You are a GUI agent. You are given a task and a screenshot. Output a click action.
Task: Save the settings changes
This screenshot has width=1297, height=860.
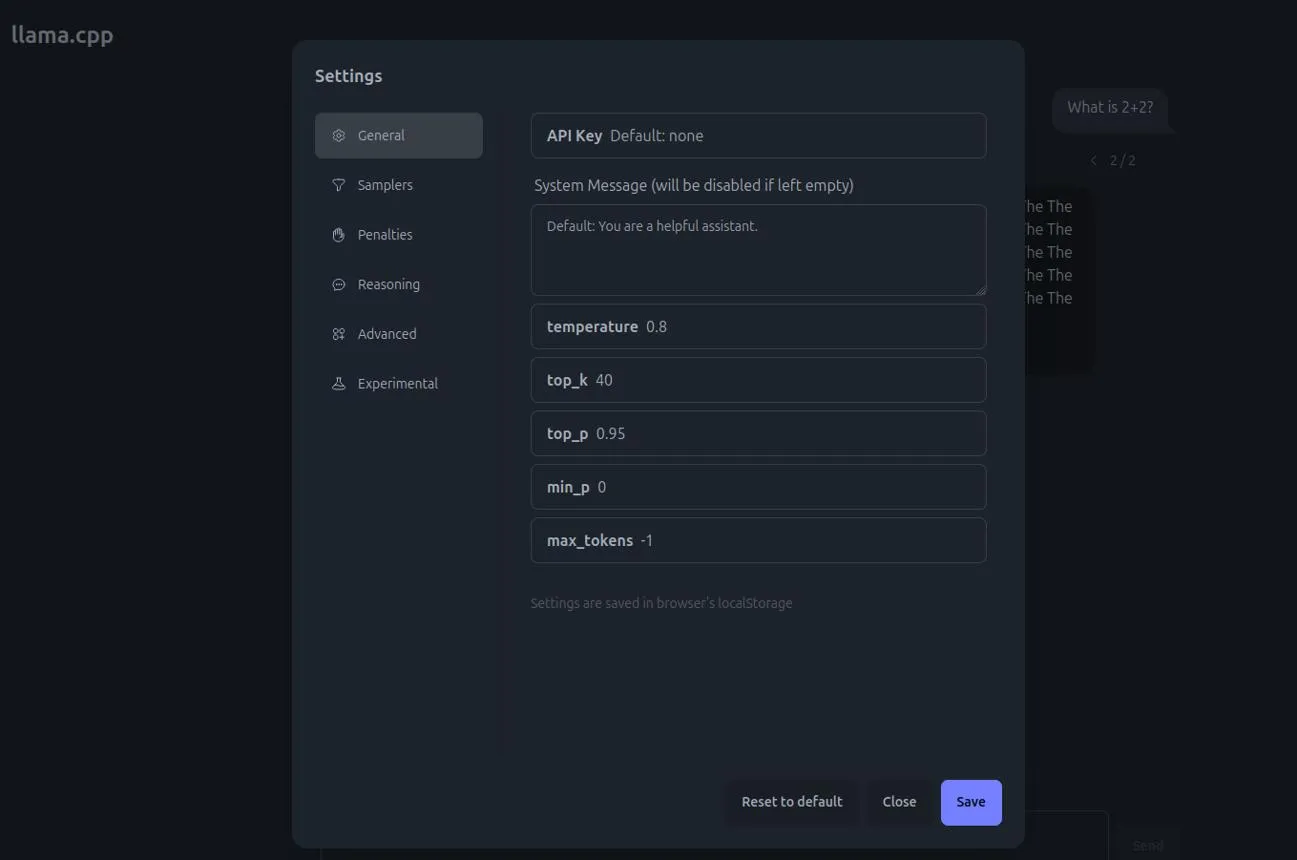971,802
